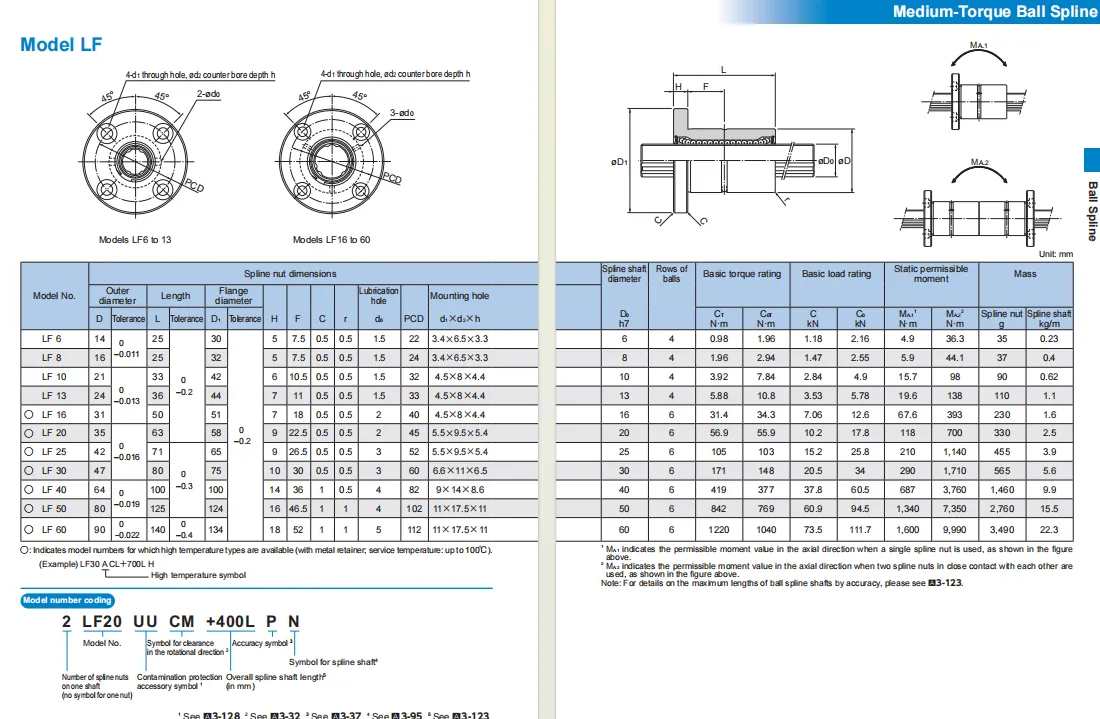The height and width of the screenshot is (719, 1100).
Task: Open the 'See 3-37' footnote reference
Action: coord(336,715)
